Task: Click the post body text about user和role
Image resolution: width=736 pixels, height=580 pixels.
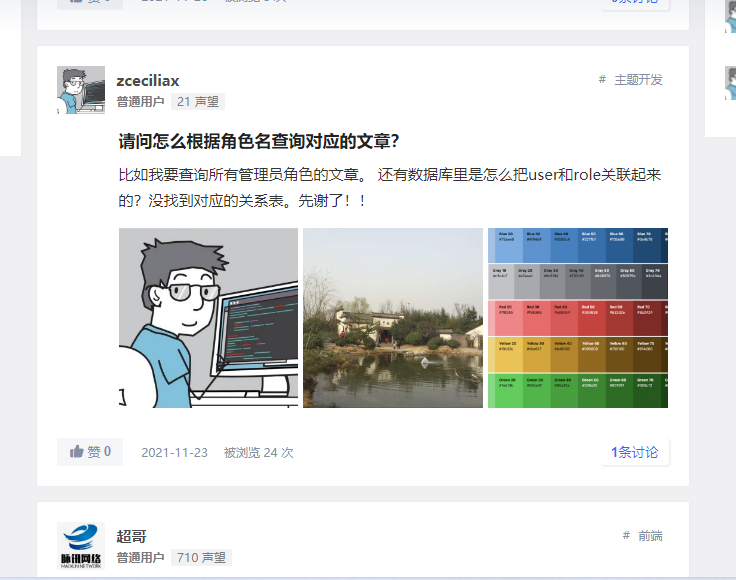Action: click(390, 188)
